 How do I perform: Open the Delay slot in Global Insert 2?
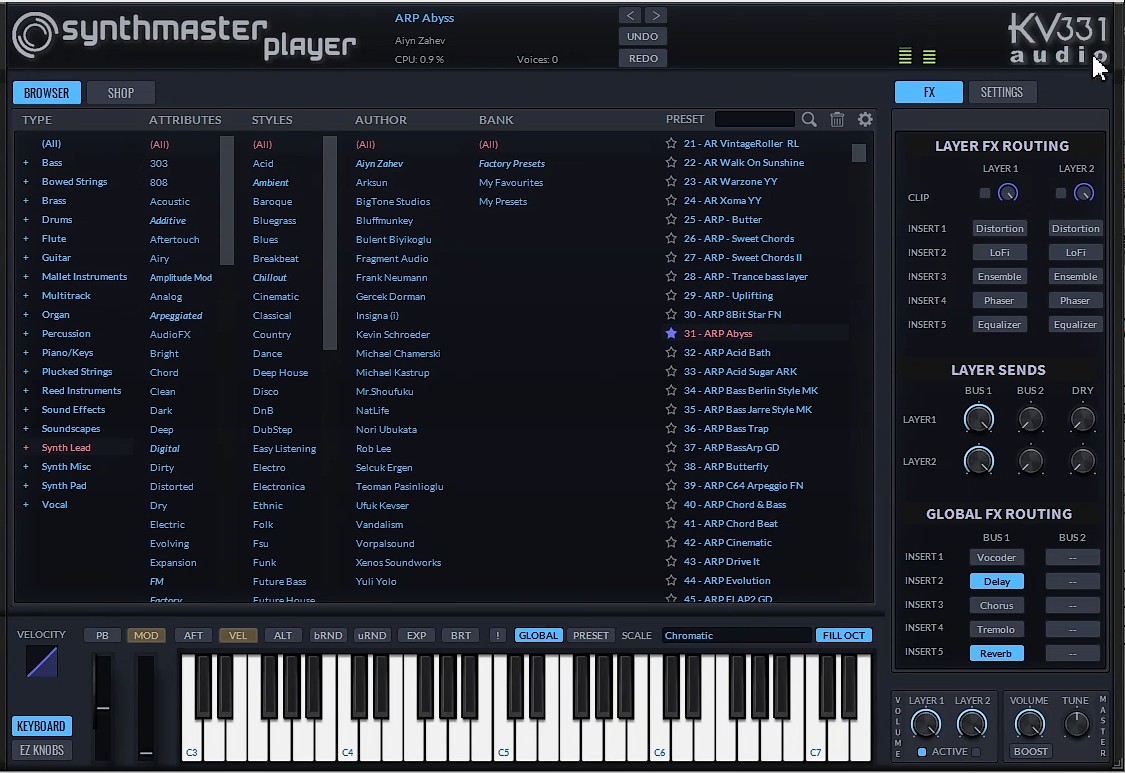[996, 580]
